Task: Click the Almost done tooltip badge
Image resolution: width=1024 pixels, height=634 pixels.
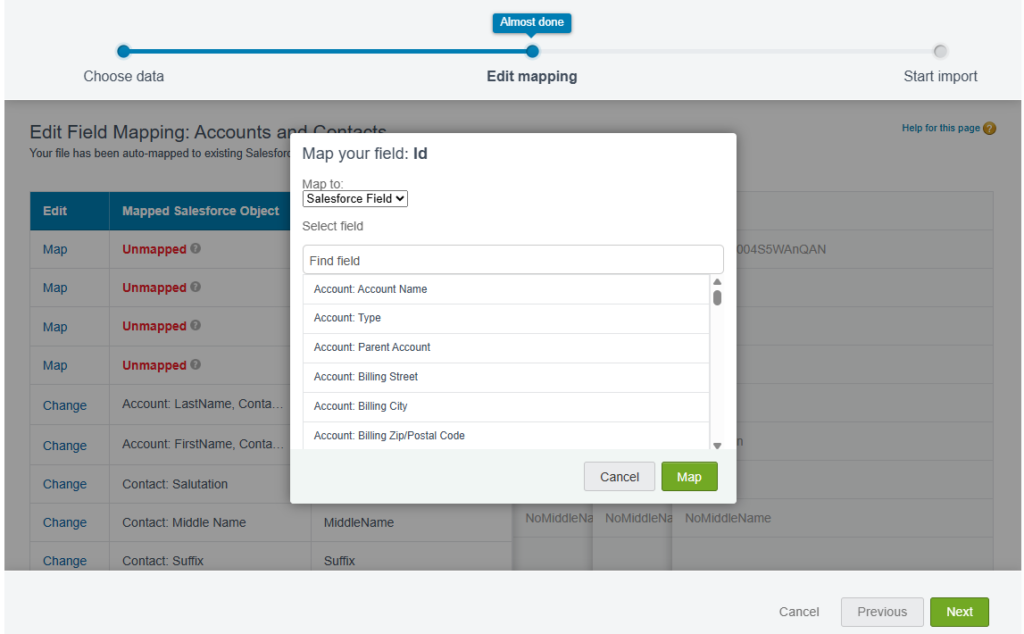Action: click(x=532, y=22)
